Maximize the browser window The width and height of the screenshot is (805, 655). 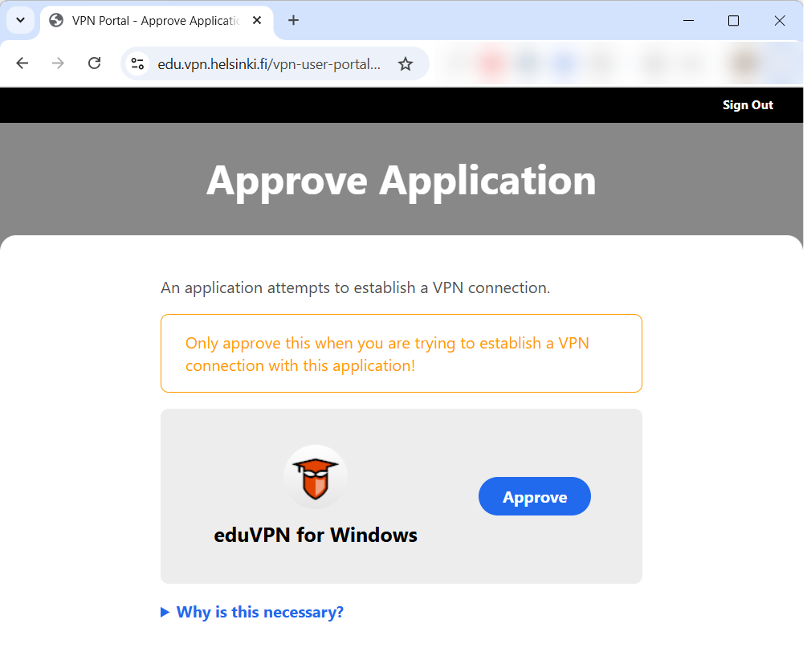point(734,21)
